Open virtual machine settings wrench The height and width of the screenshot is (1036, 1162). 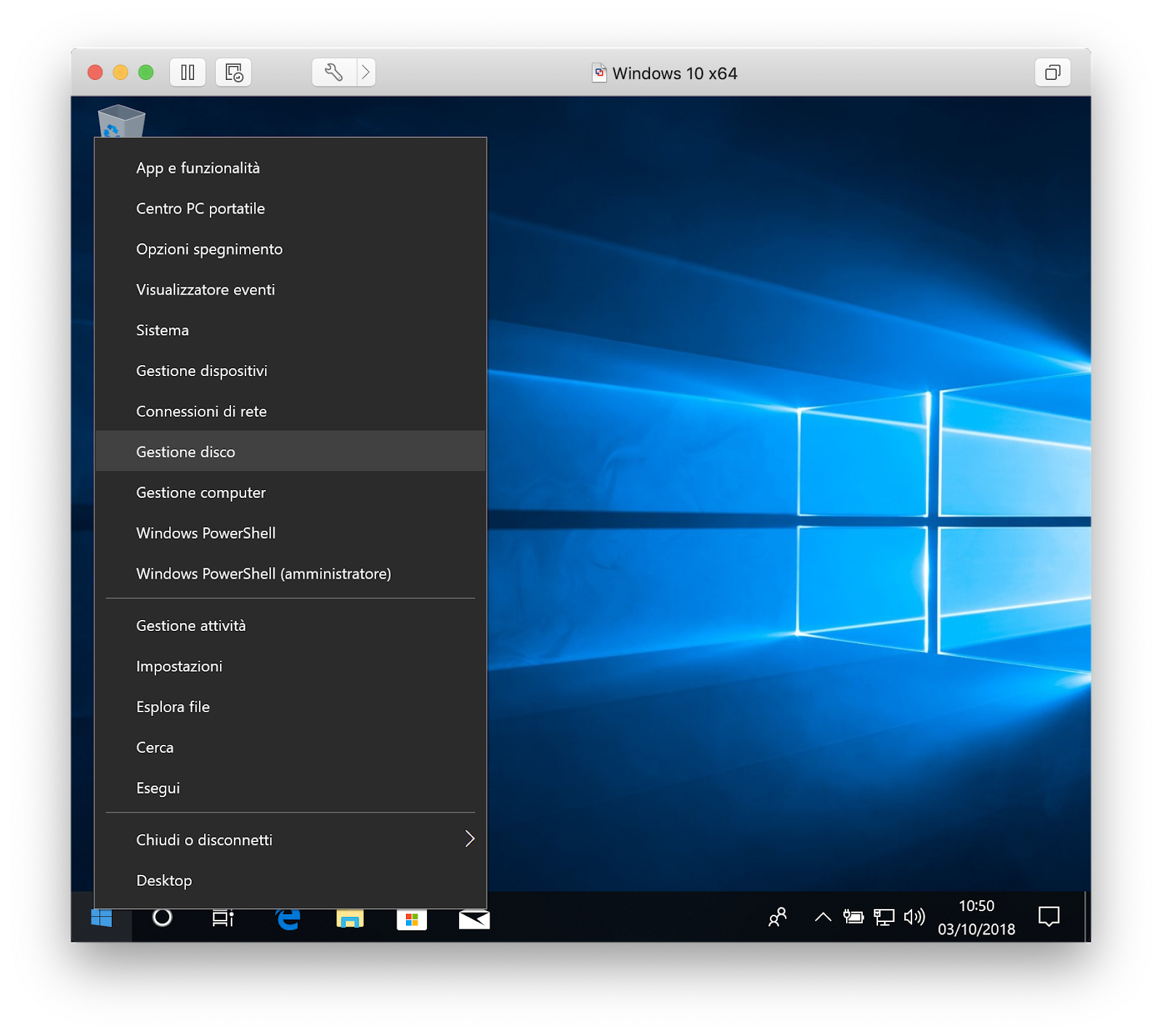pos(334,73)
